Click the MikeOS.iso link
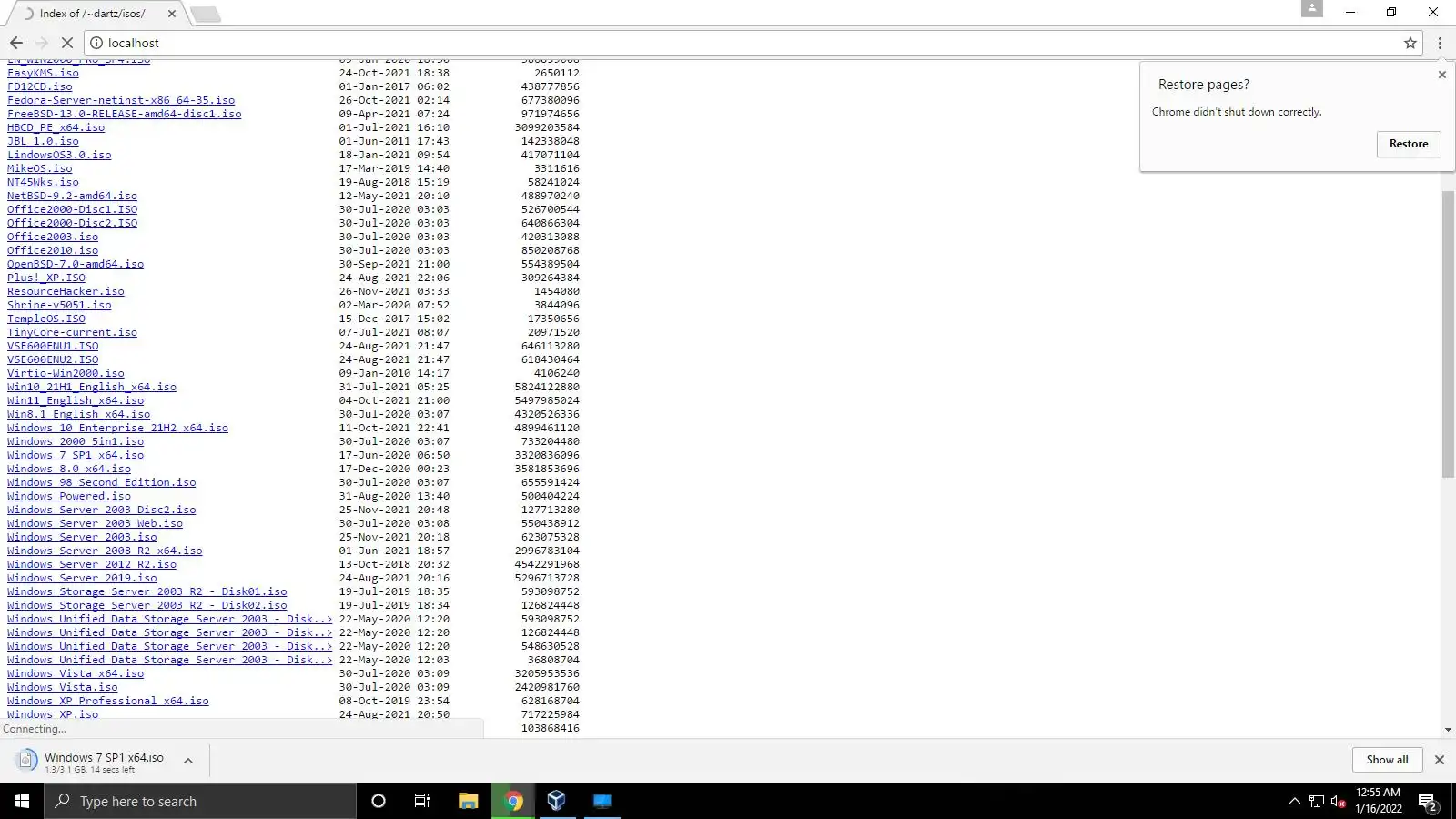Image resolution: width=1456 pixels, height=819 pixels. [40, 168]
